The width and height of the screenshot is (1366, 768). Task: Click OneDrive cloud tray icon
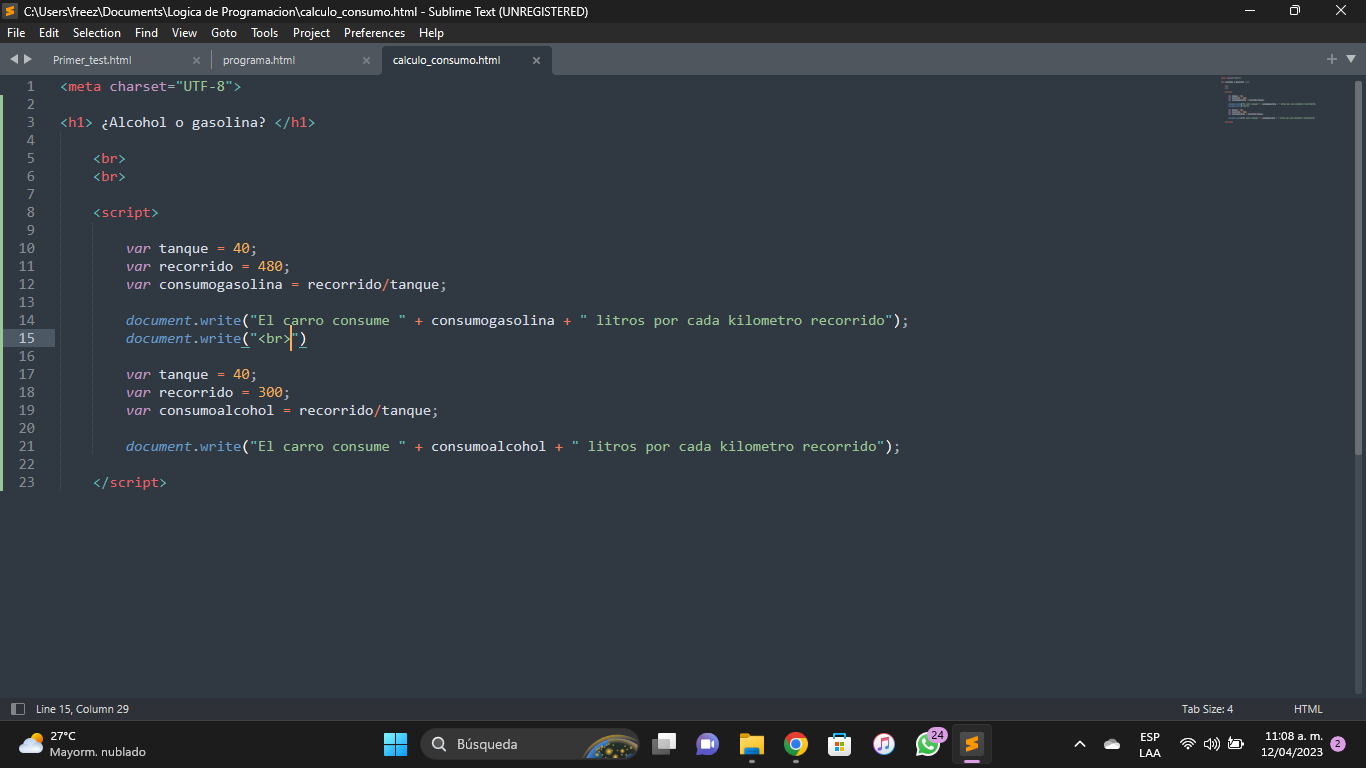click(x=1112, y=744)
